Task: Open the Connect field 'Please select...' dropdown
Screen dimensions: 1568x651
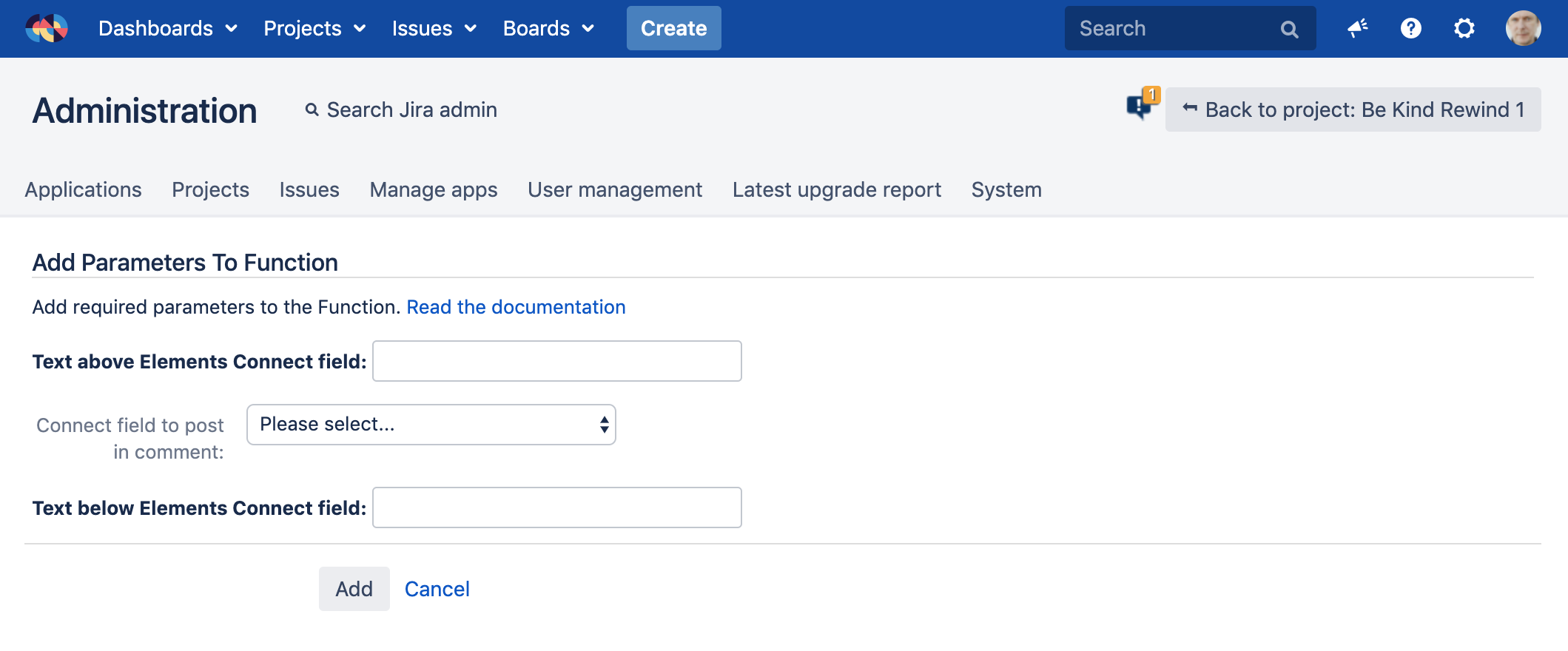Action: pos(431,425)
